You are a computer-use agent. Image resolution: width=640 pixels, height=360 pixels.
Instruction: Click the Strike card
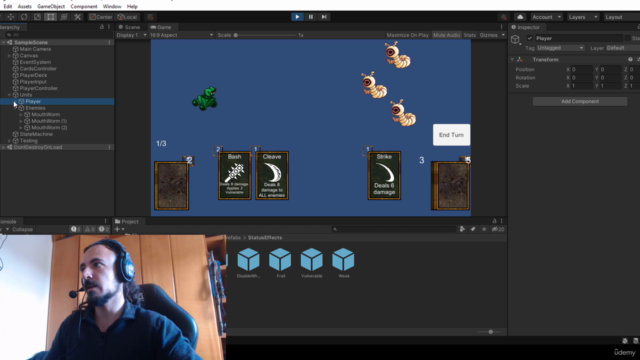point(384,176)
